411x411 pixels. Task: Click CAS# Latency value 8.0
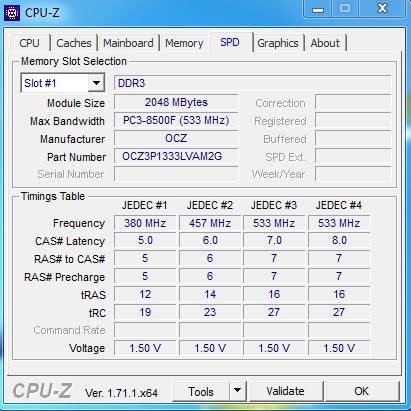[x=339, y=240]
